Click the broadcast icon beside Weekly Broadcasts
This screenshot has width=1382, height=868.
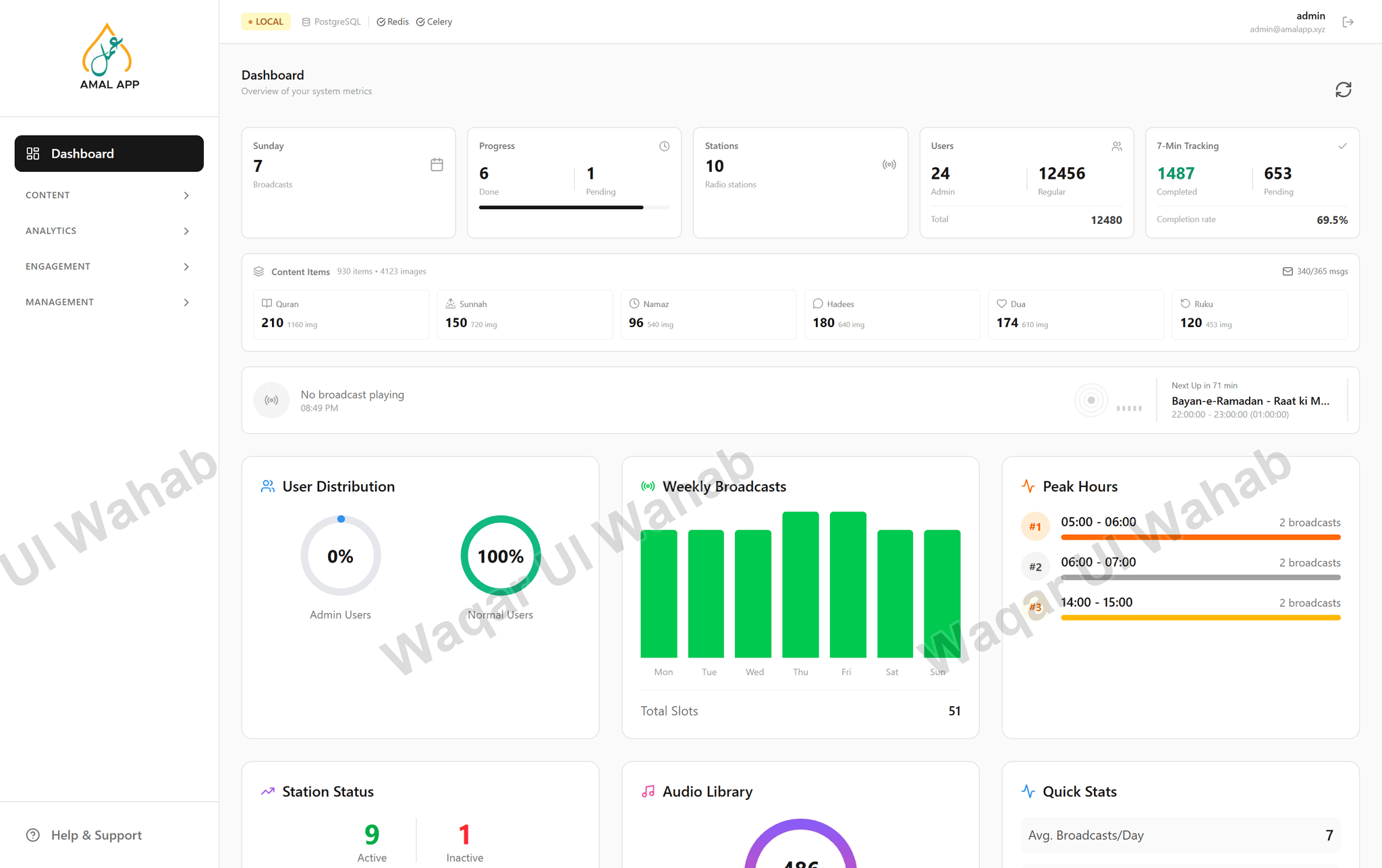point(648,486)
